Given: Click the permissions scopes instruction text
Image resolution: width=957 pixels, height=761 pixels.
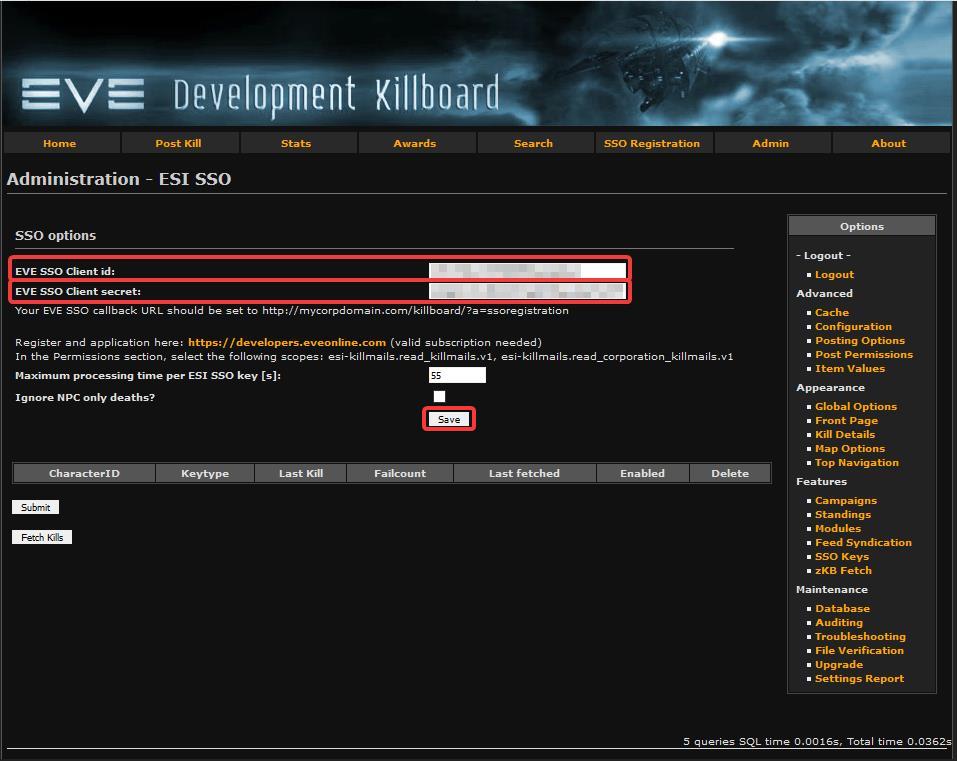Looking at the screenshot, I should [374, 356].
